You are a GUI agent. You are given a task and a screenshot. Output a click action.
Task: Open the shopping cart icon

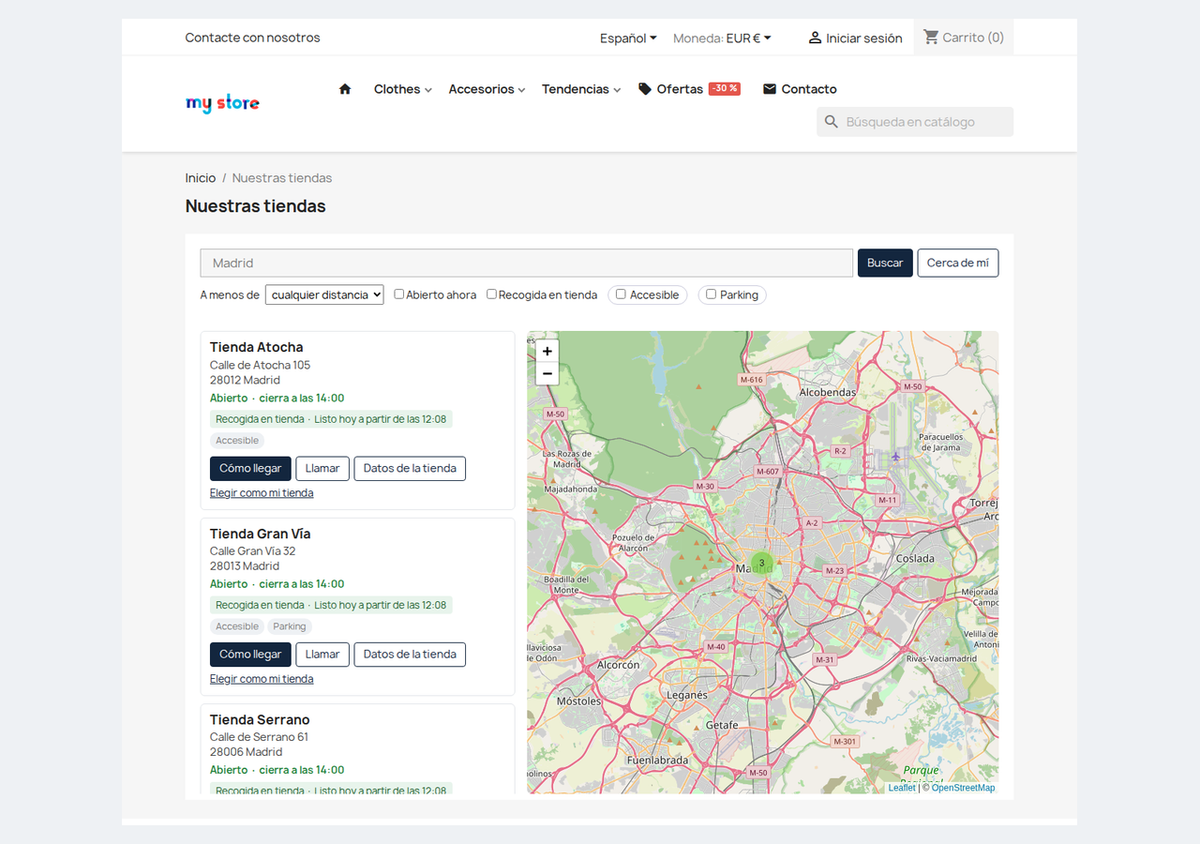point(931,37)
